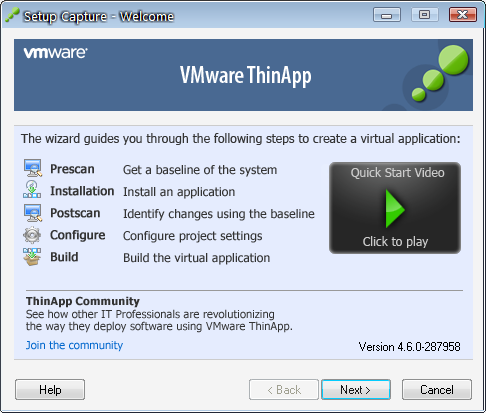This screenshot has height=413, width=486.
Task: Click the Prescan monitor icon
Action: point(33,168)
